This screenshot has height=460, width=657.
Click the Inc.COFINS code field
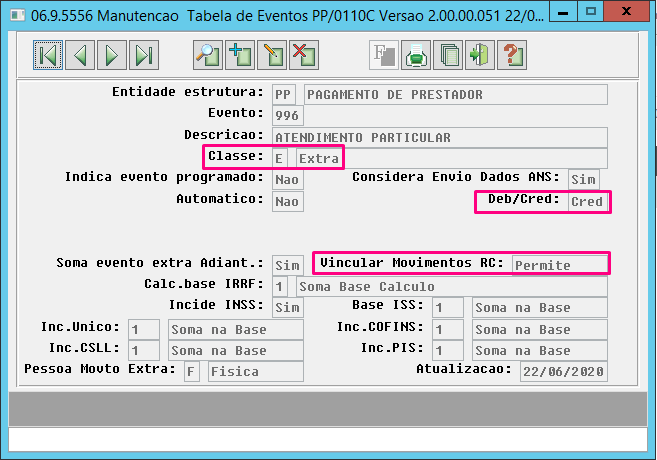[448, 330]
